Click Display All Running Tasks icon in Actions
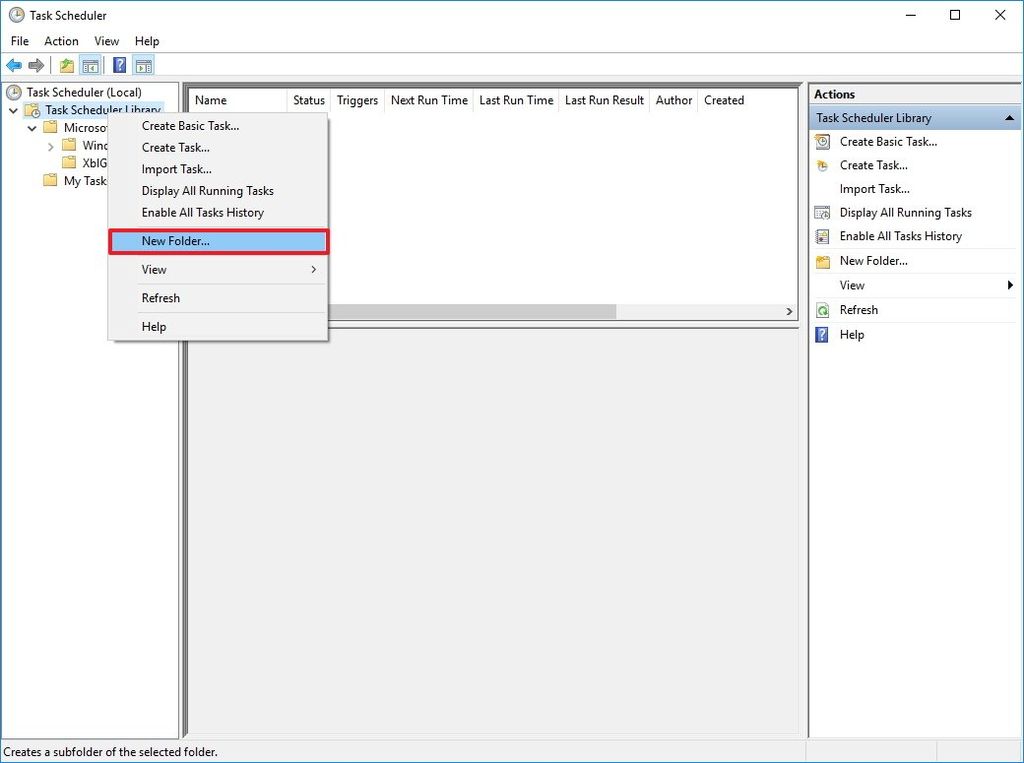The width and height of the screenshot is (1024, 763). pyautogui.click(x=823, y=212)
